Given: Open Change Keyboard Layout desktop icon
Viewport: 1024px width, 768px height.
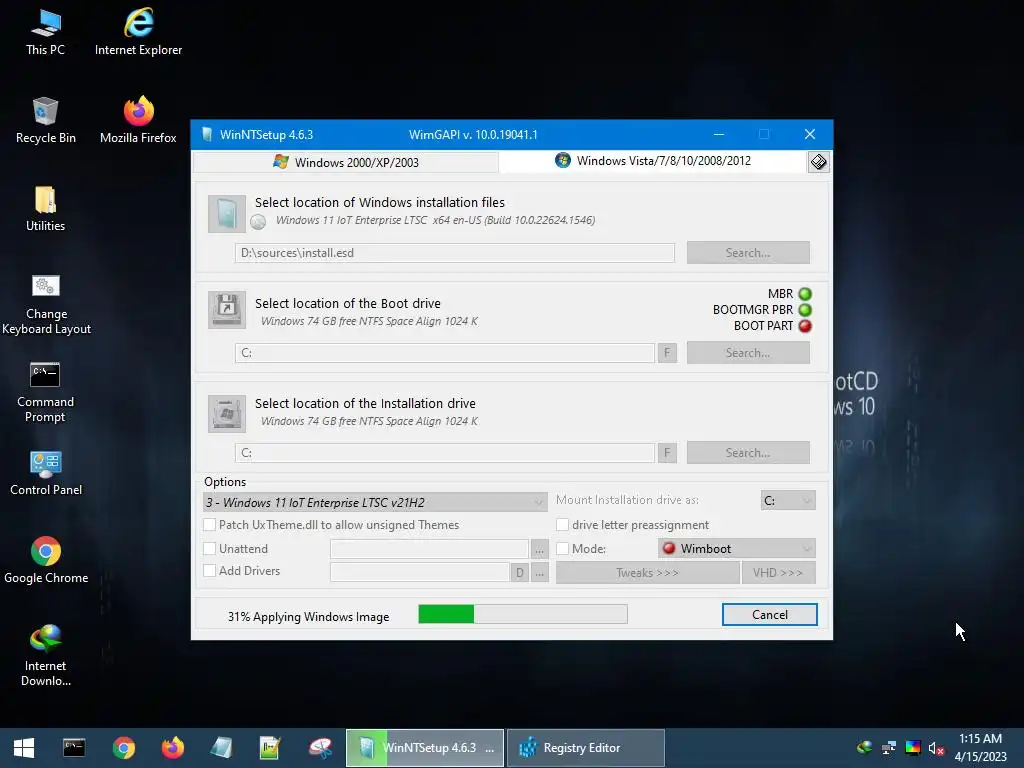Looking at the screenshot, I should pyautogui.click(x=46, y=304).
